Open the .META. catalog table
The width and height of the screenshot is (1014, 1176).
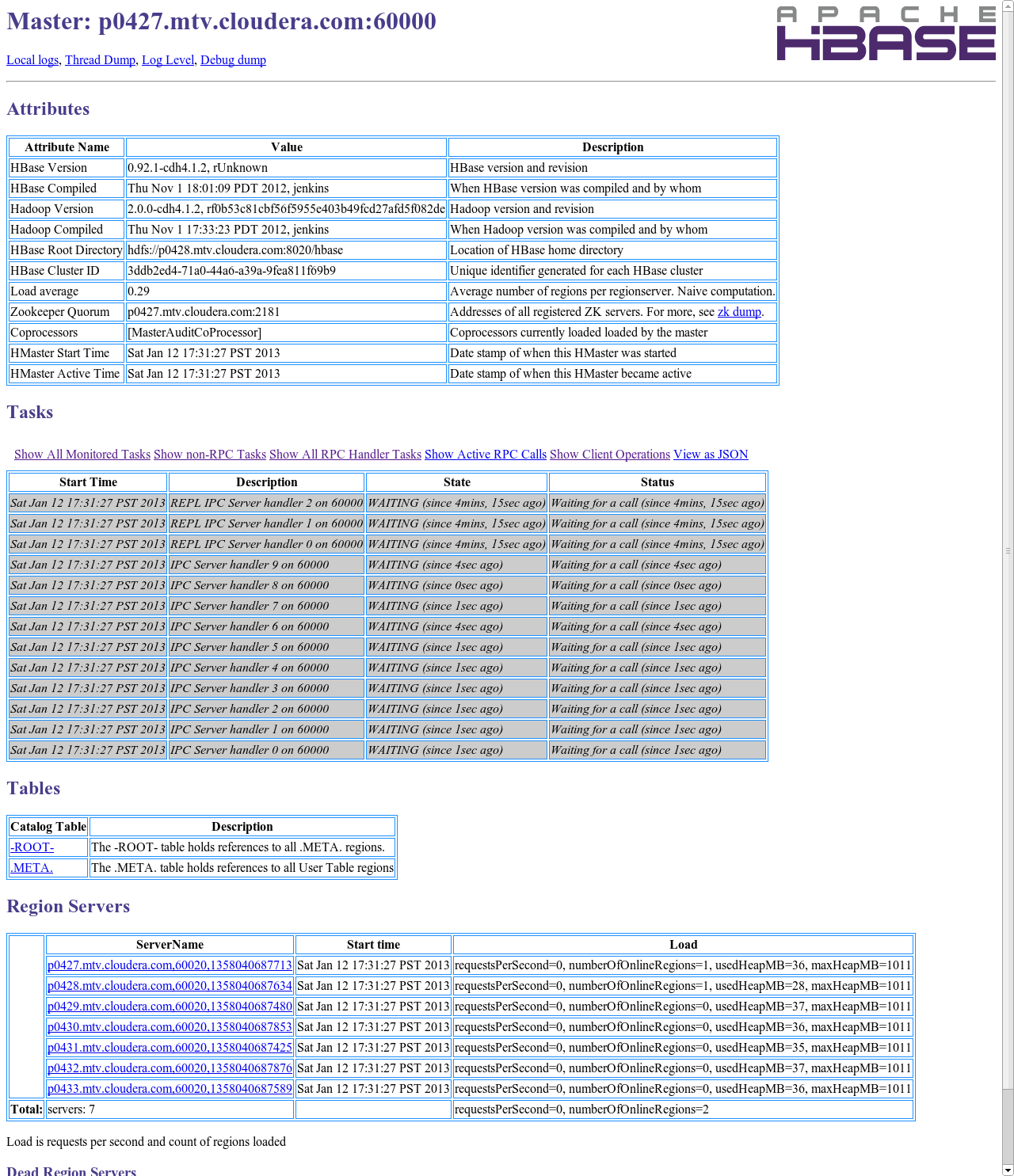point(31,867)
